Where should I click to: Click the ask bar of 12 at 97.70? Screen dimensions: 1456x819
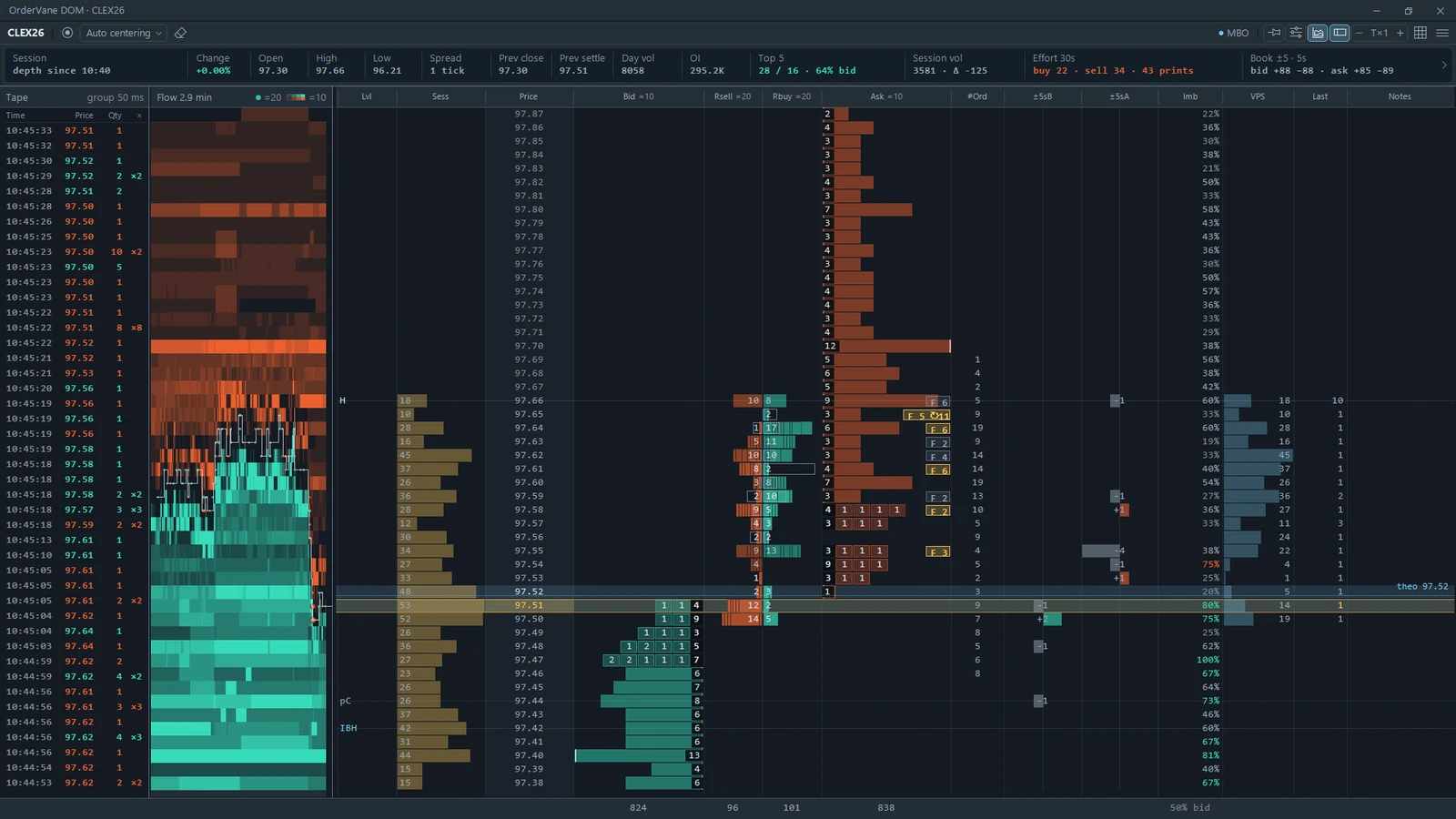tap(894, 346)
